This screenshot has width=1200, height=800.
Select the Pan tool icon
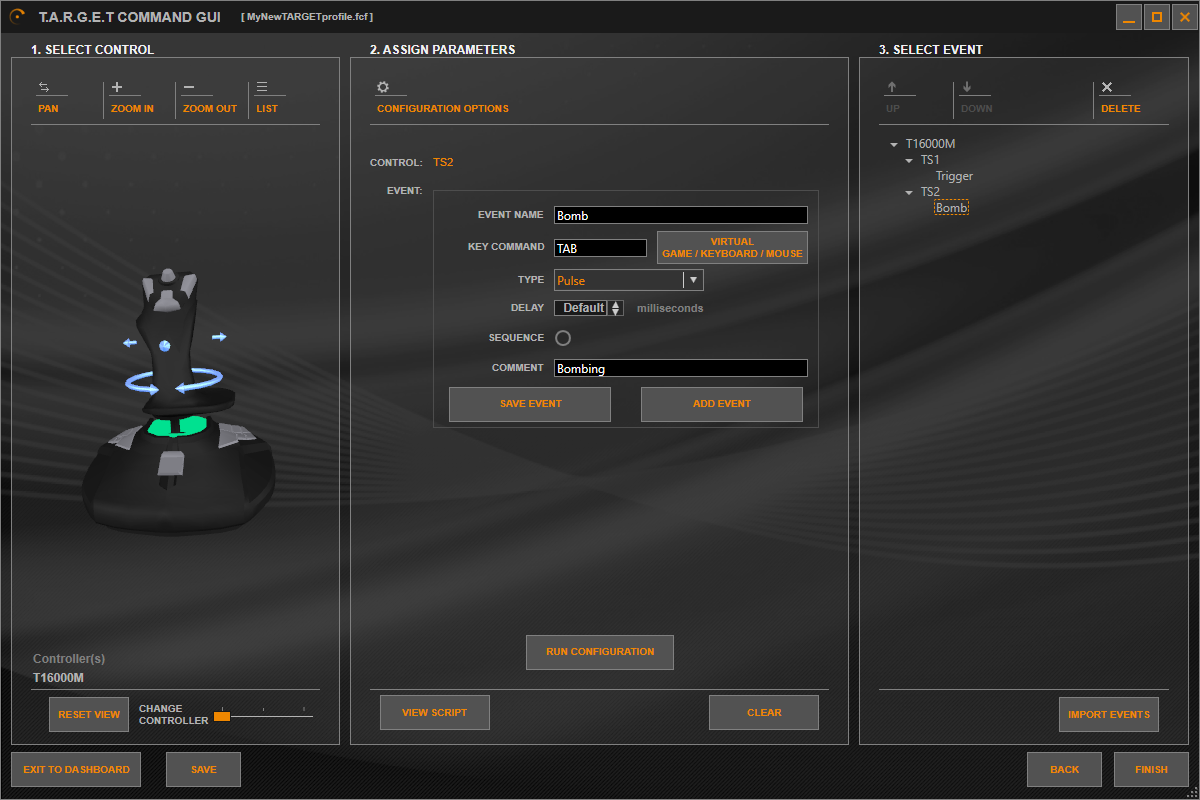[44, 87]
